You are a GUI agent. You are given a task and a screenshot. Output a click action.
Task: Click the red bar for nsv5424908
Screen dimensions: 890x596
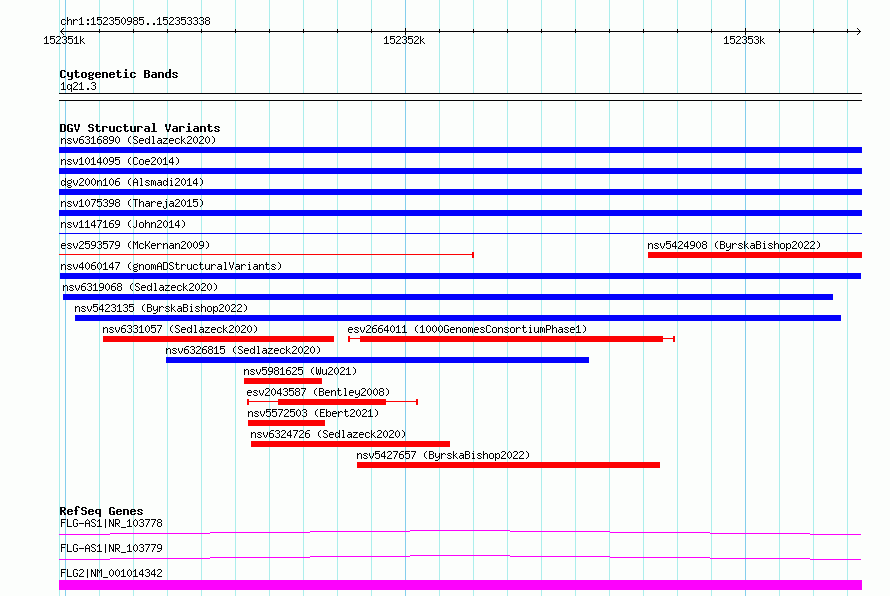pyautogui.click(x=755, y=255)
